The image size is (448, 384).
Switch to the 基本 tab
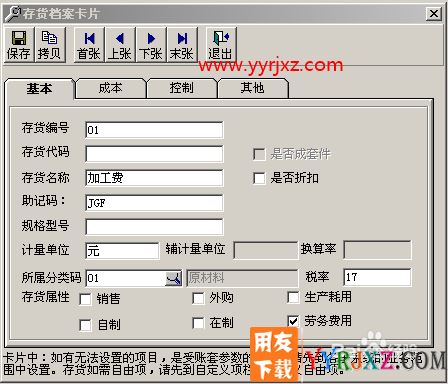tap(39, 89)
